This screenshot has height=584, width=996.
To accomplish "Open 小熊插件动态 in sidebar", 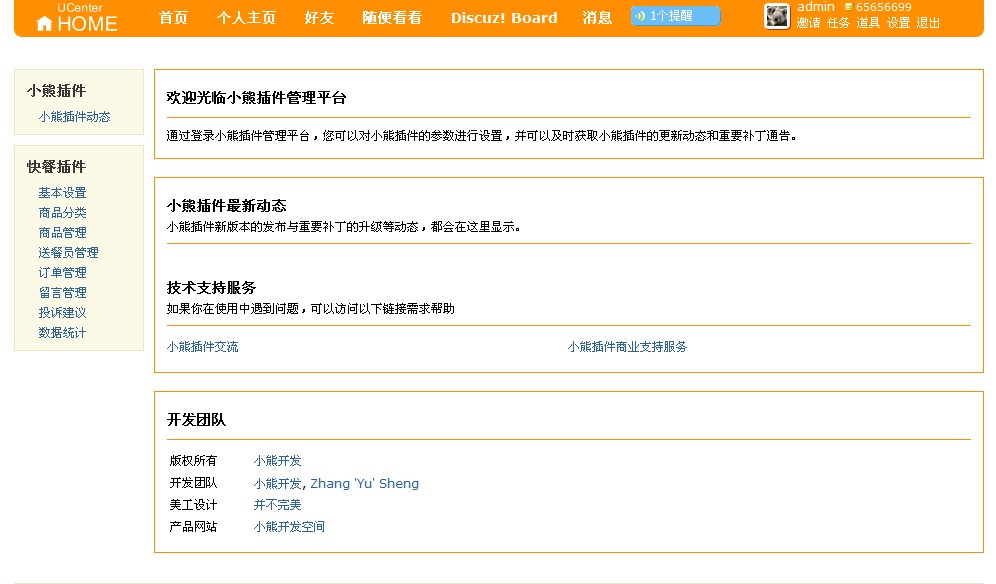I will (x=74, y=117).
